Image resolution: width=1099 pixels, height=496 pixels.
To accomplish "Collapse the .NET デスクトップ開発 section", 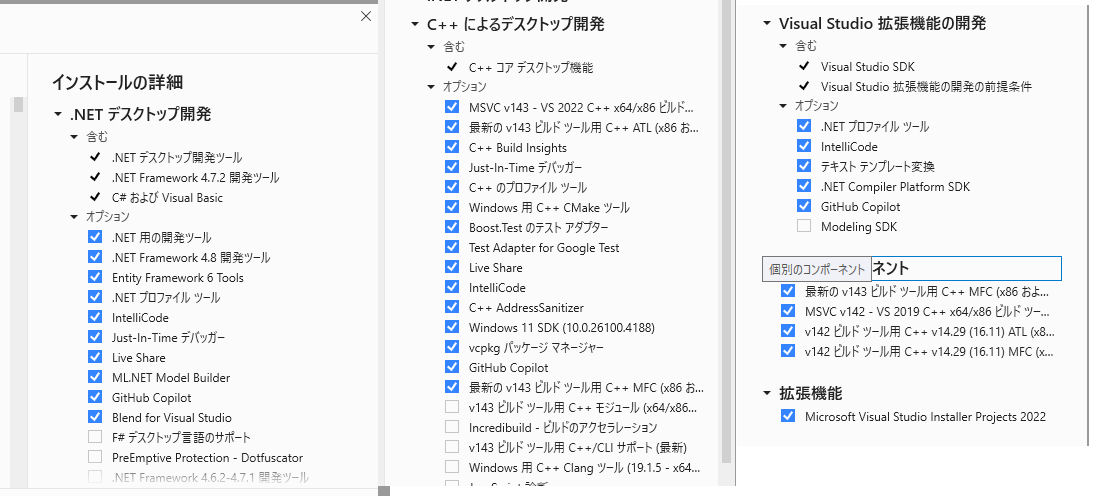I will tap(60, 115).
